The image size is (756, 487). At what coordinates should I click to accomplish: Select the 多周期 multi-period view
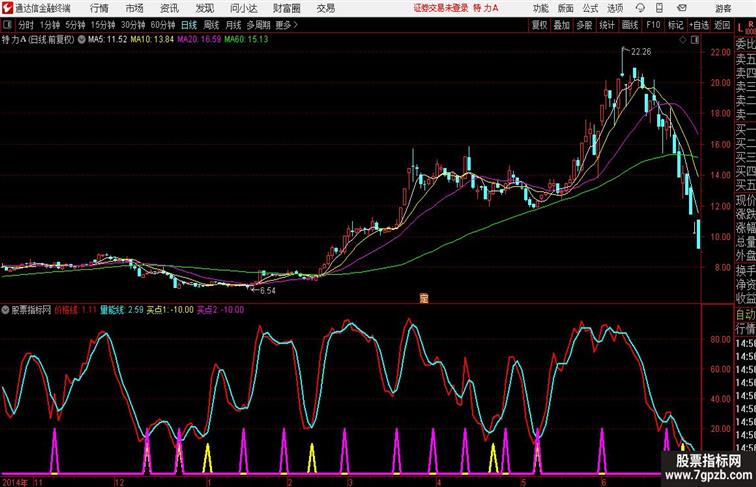click(x=258, y=25)
